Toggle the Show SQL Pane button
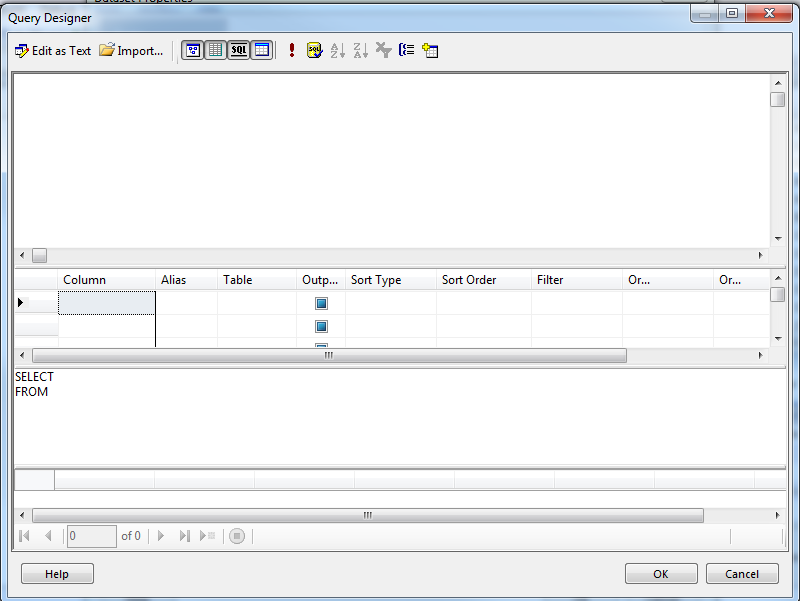Viewport: 800px width, 601px height. pyautogui.click(x=238, y=50)
